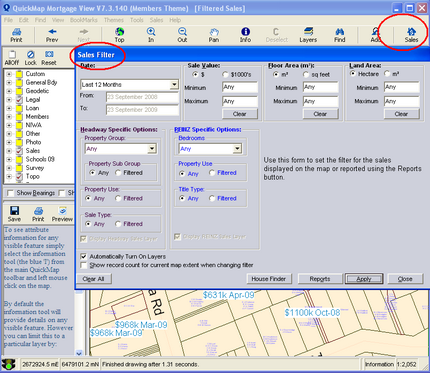Select Filtered for Property Sub Group
Viewport: 430px width, 373px height.
[118, 173]
